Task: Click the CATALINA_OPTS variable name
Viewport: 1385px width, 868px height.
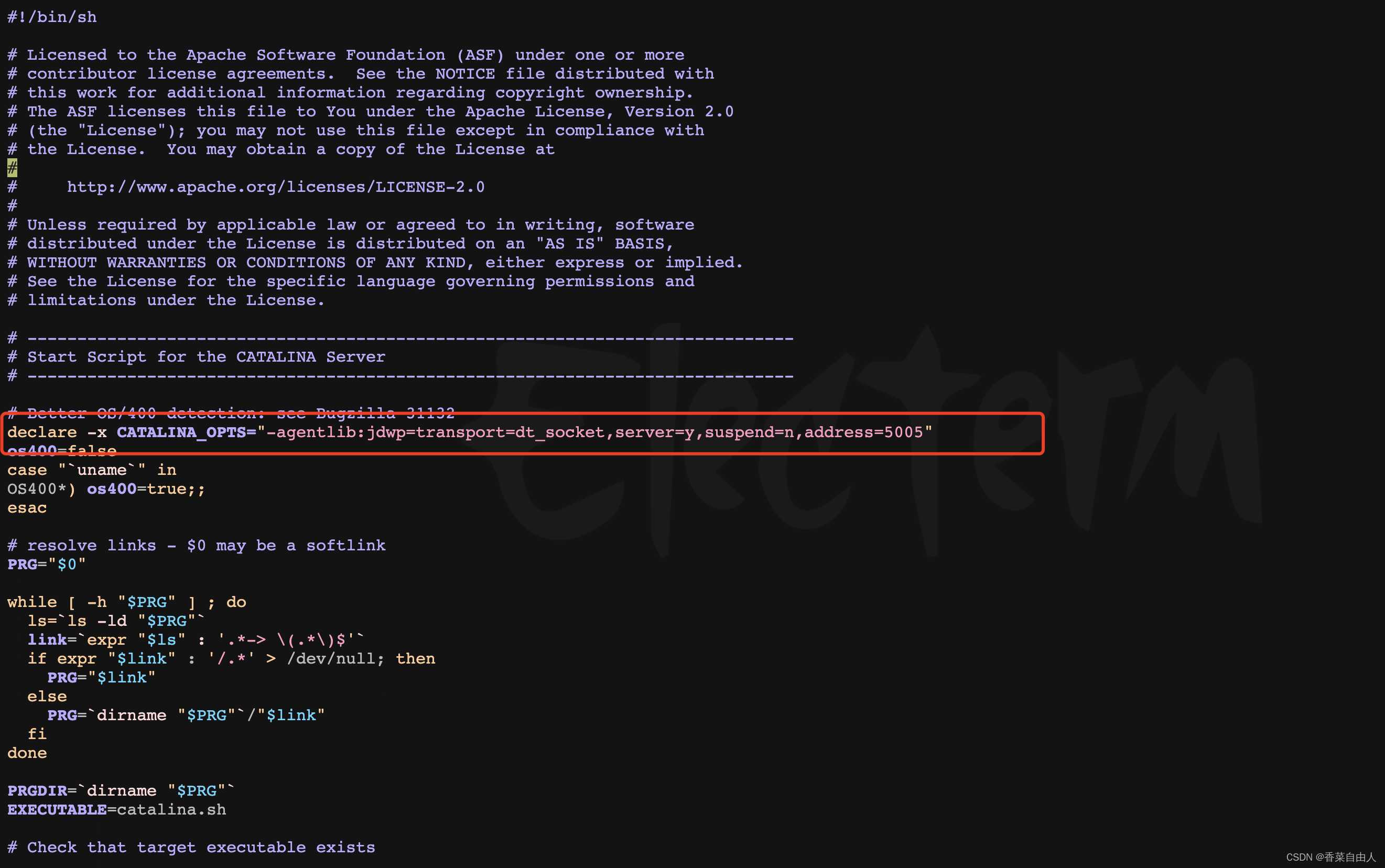Action: coord(182,432)
